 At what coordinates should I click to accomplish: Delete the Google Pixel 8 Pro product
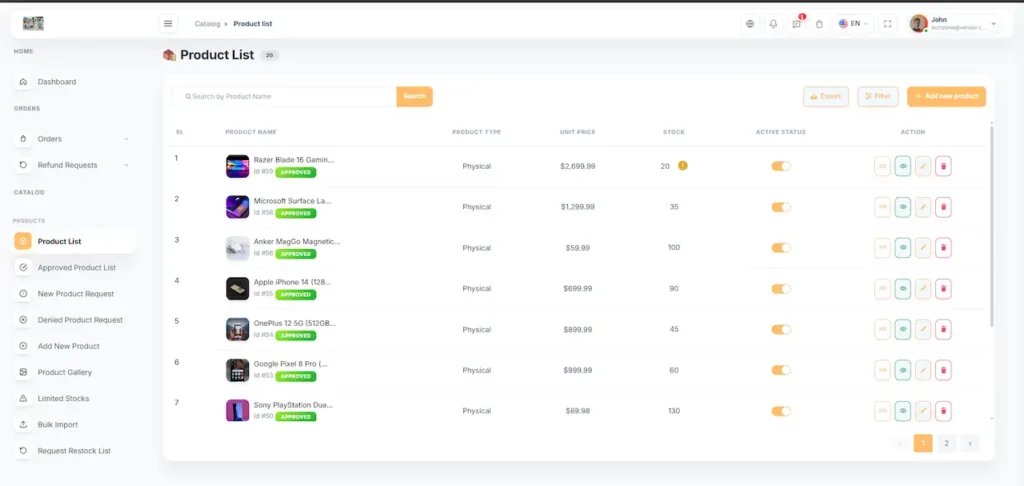click(x=943, y=370)
